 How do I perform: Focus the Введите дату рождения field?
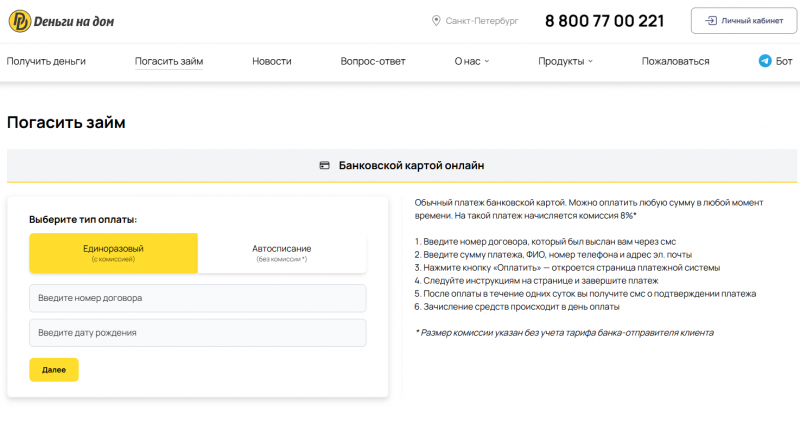(198, 333)
